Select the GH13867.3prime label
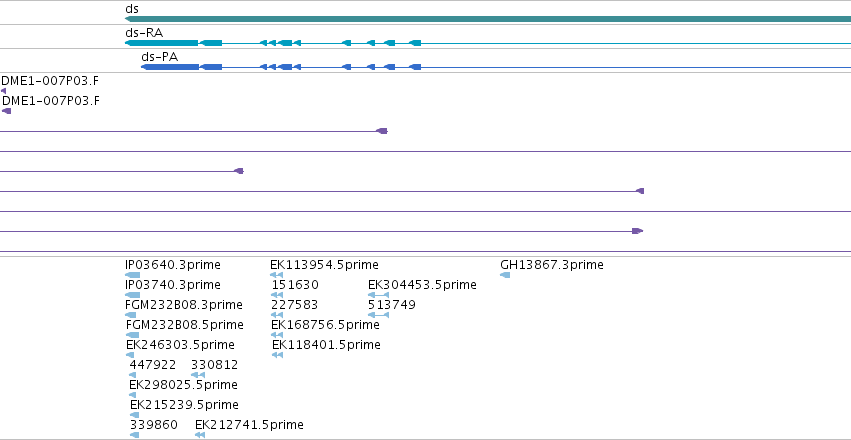 (551, 265)
